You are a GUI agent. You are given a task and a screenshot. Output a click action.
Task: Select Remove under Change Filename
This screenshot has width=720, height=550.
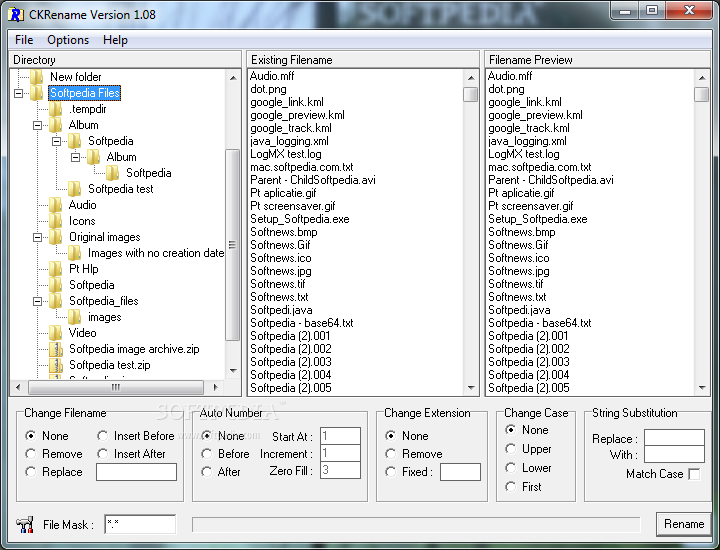(31, 454)
